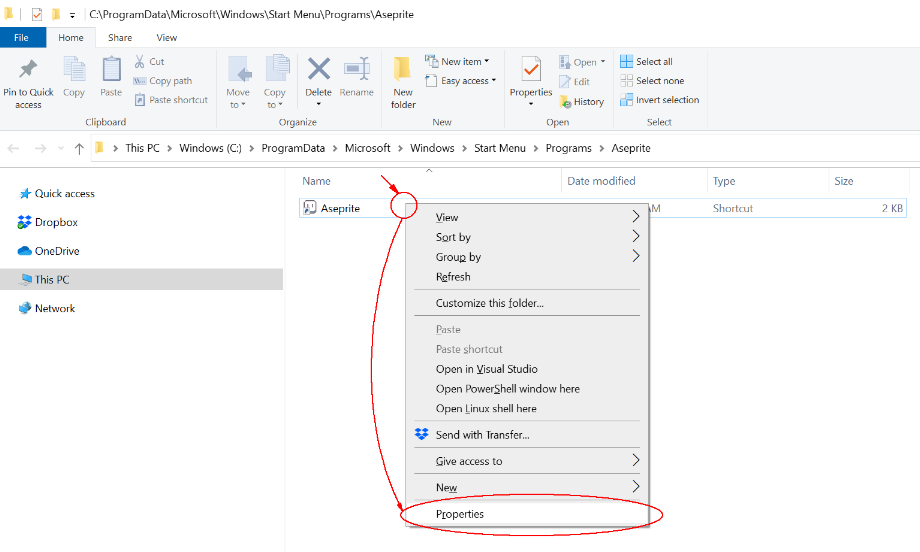Click the Up arrow navigation icon
Screen dimensions: 920x552
click(79, 149)
